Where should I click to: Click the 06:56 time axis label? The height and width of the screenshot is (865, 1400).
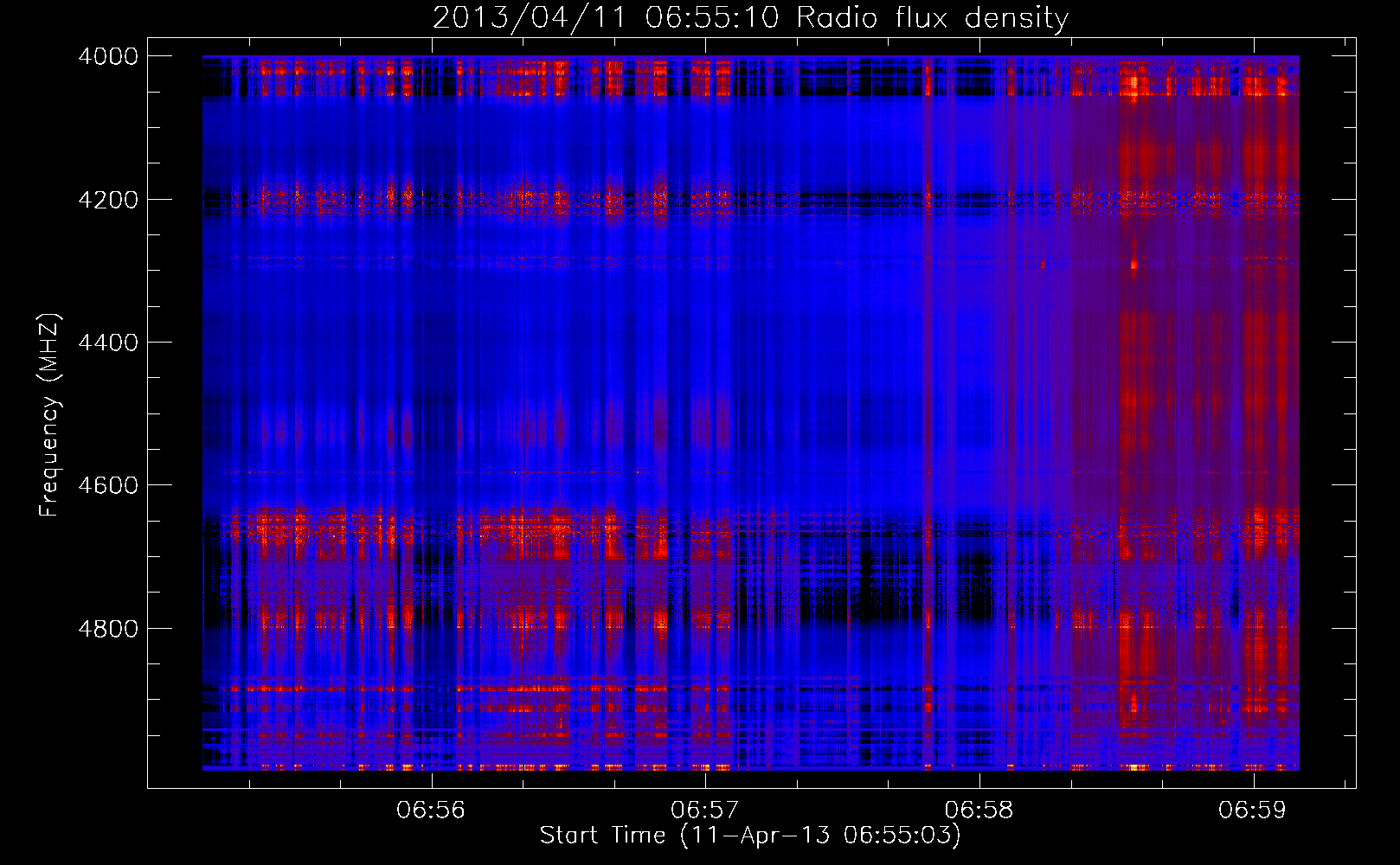[x=431, y=811]
